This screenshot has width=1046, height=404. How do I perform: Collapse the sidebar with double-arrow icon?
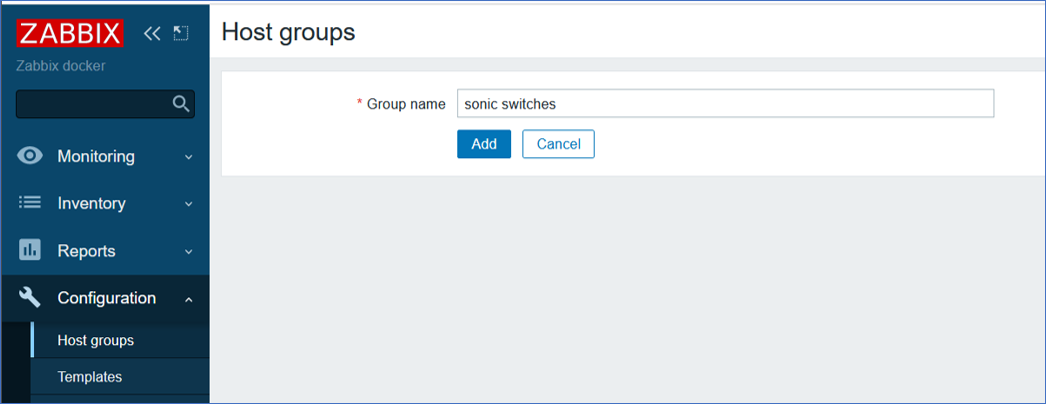(152, 33)
